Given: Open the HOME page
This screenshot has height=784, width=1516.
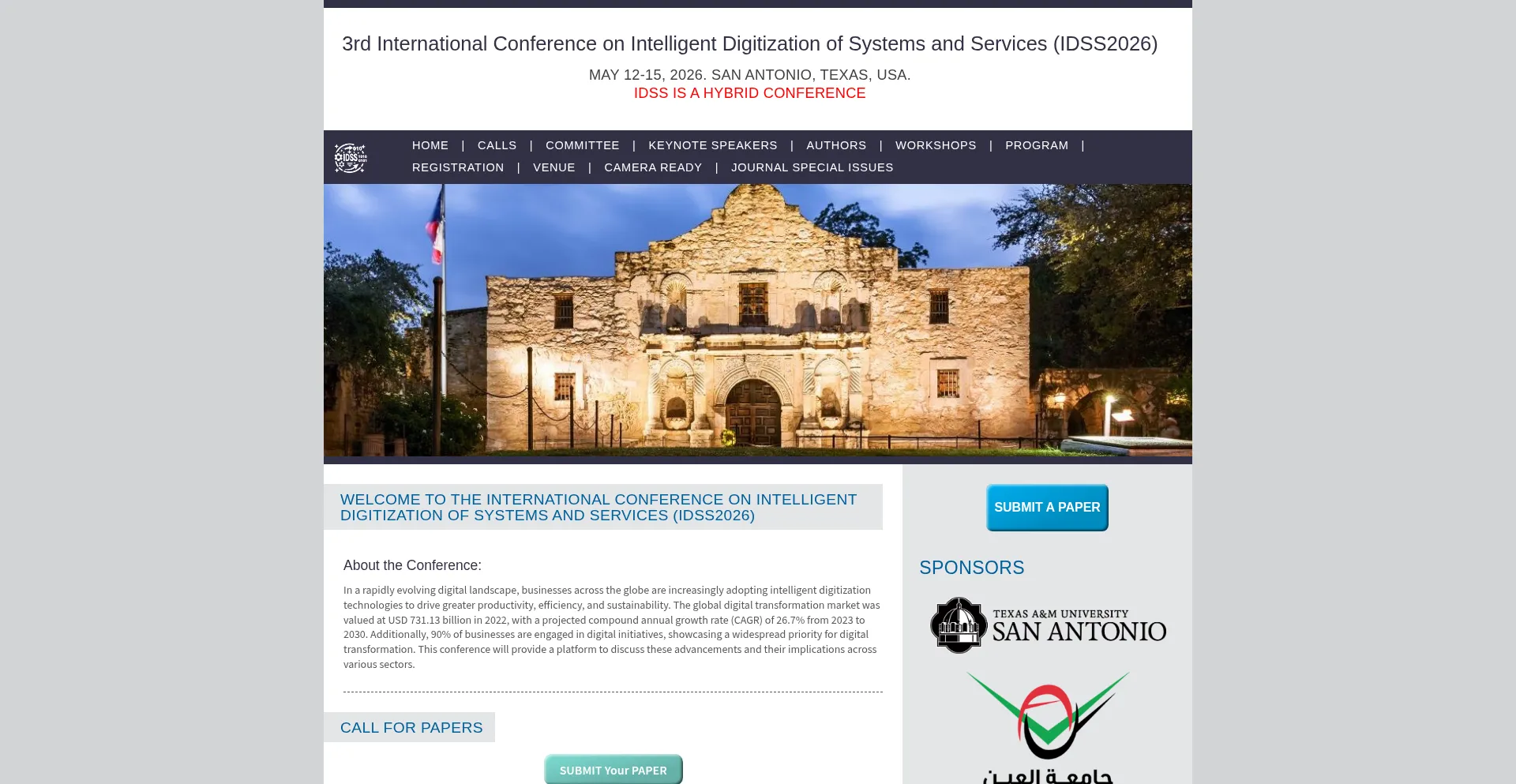Looking at the screenshot, I should coord(430,145).
